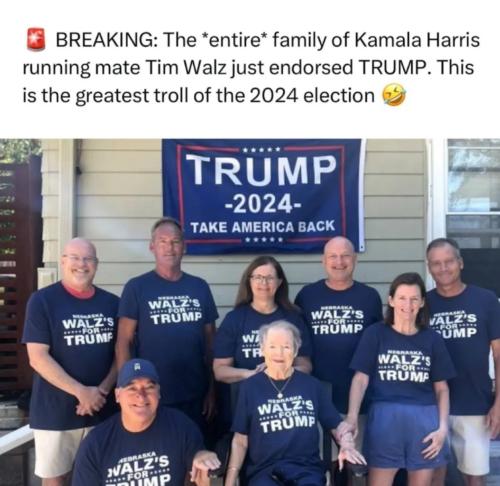Click the red siren emoji before BREAKING
This screenshot has height=486, width=500.
[x=36, y=39]
